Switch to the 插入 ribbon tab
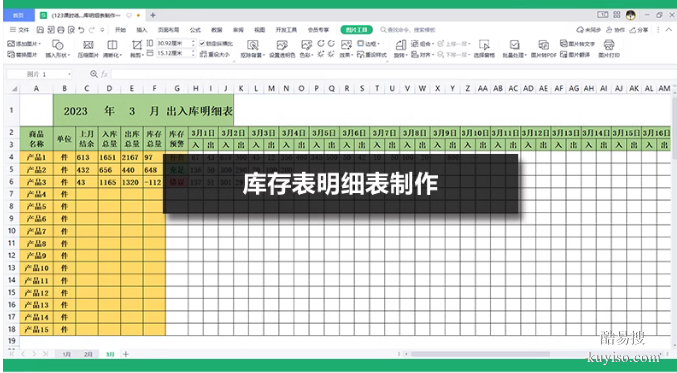677x373 pixels. click(x=142, y=30)
